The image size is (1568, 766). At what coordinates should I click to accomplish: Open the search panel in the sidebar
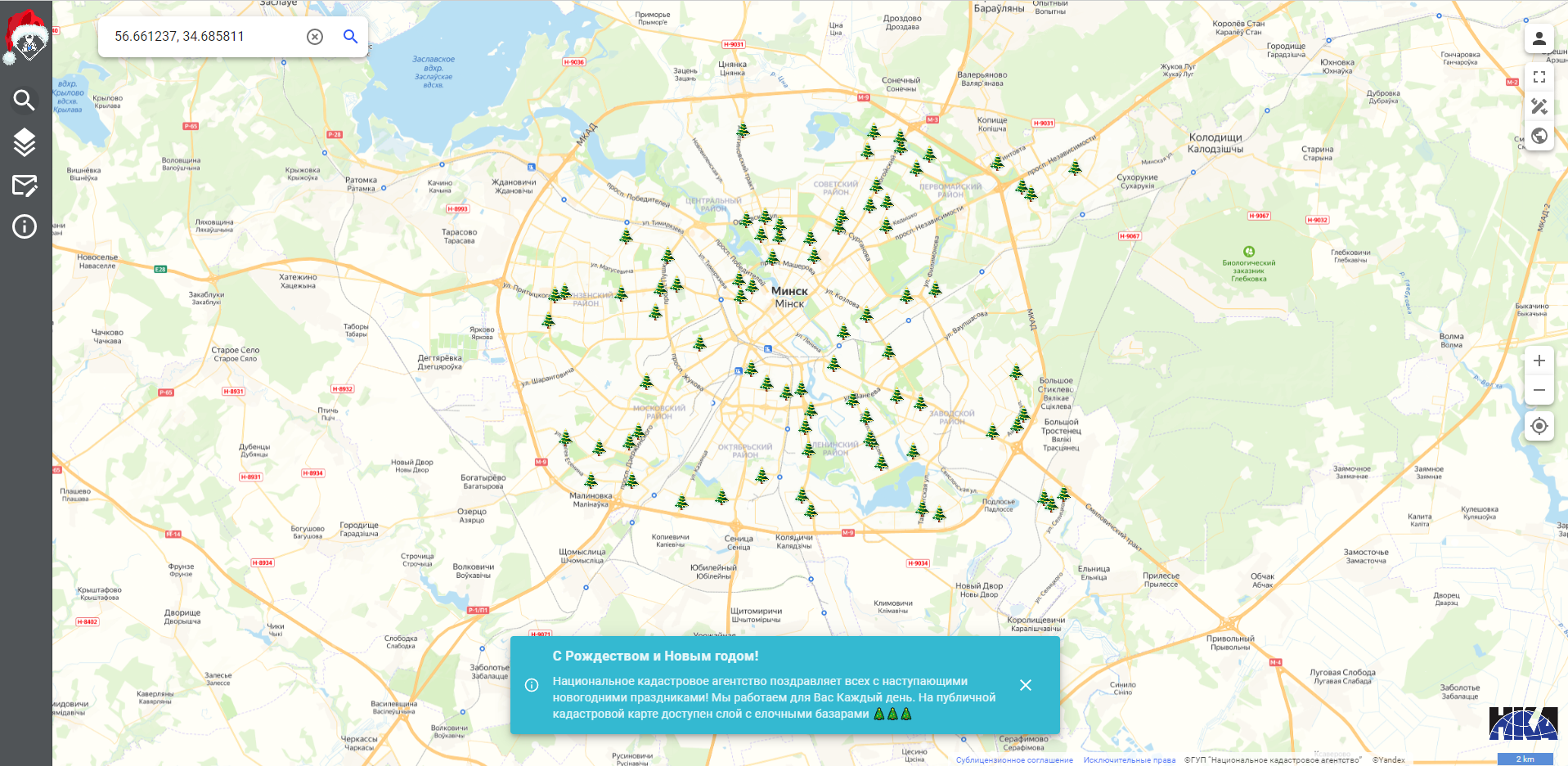(x=25, y=101)
